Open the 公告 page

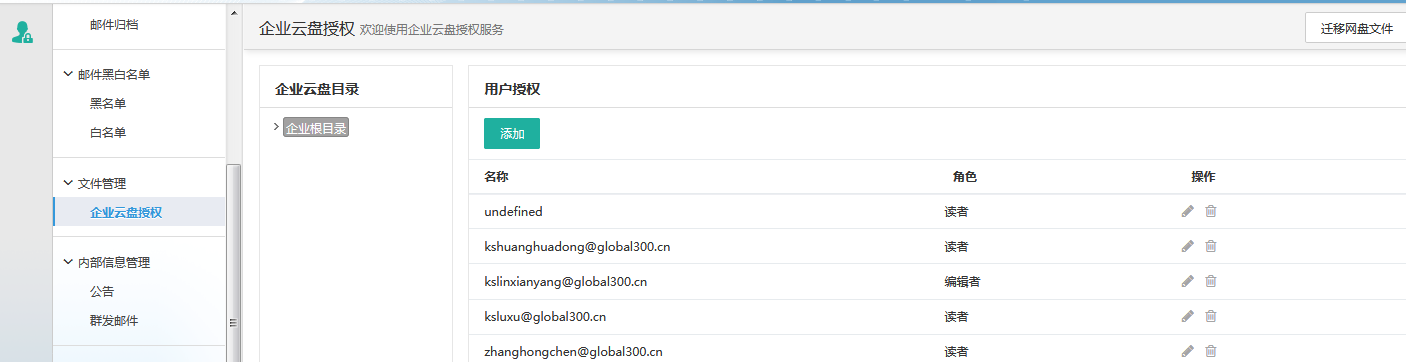tap(102, 292)
